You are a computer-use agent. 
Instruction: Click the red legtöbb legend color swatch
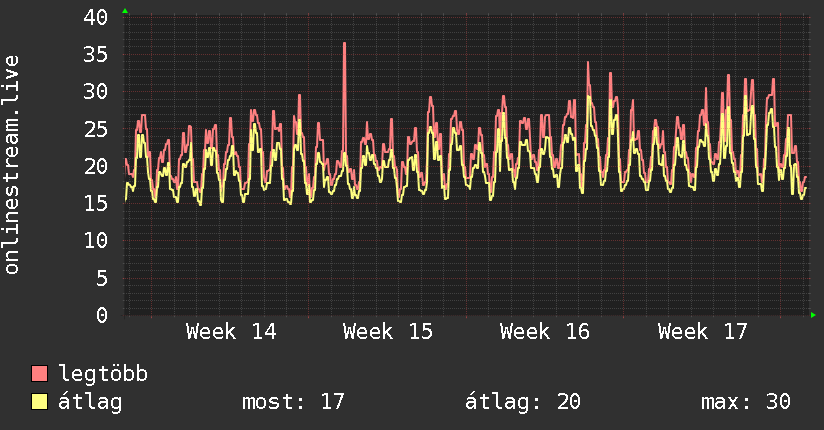tap(39, 374)
